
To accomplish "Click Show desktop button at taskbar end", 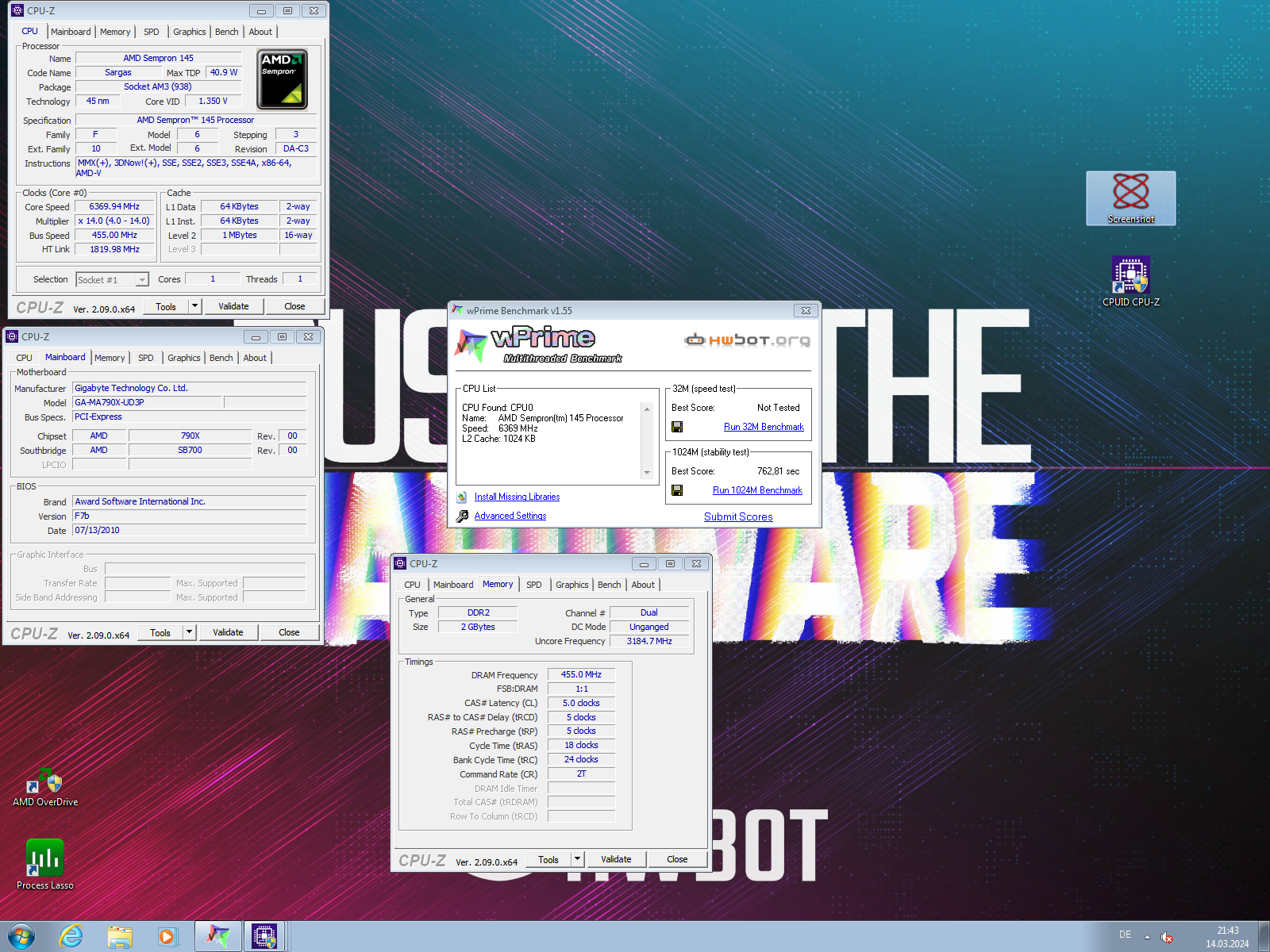I will (x=1264, y=937).
